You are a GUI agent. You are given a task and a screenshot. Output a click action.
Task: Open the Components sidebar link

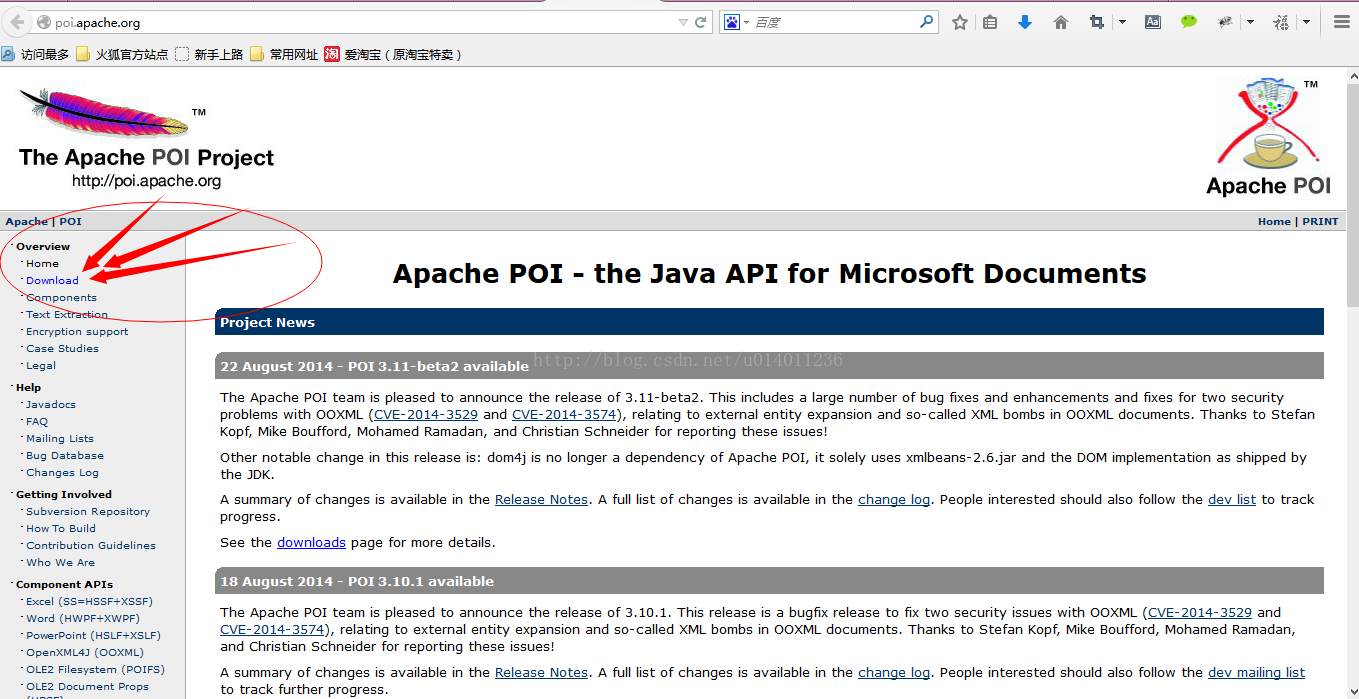(61, 298)
